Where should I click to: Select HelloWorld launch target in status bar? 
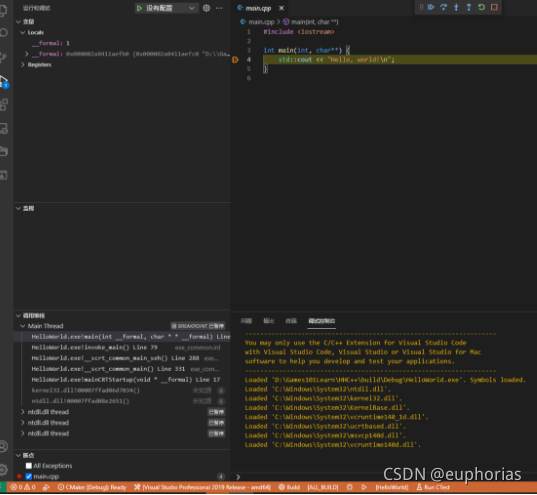[x=392, y=487]
